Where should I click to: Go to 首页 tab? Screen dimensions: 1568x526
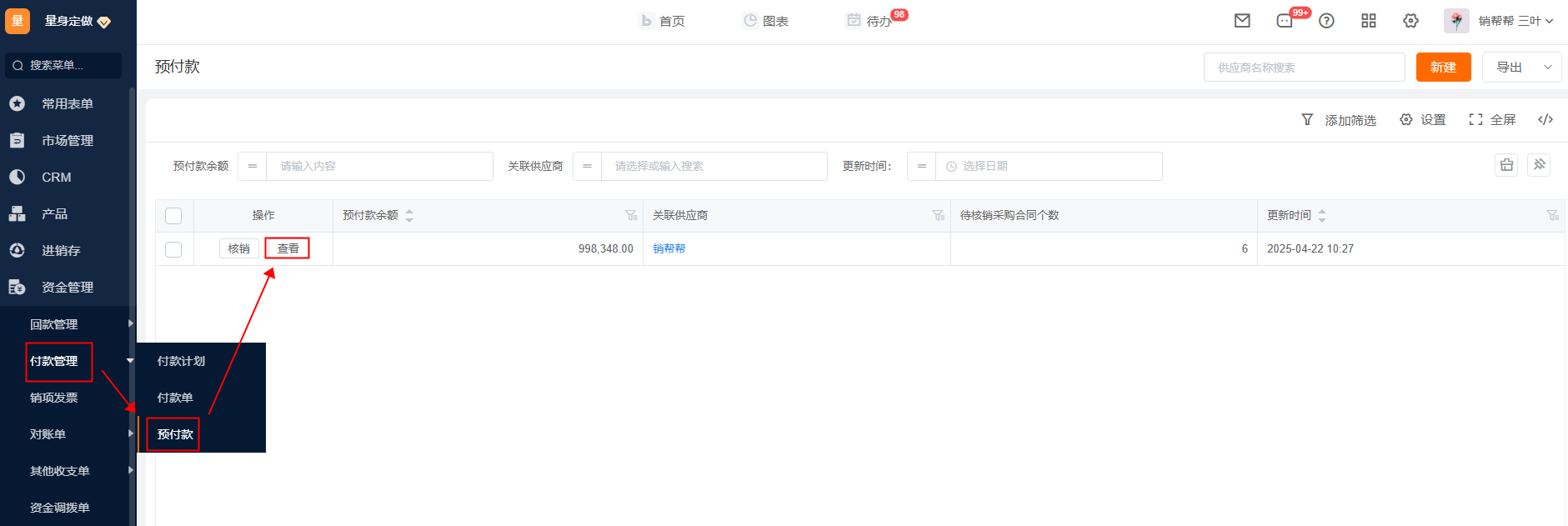pos(663,21)
